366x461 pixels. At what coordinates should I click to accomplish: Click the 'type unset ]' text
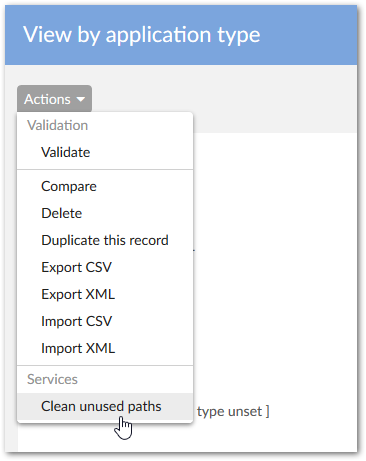233,411
